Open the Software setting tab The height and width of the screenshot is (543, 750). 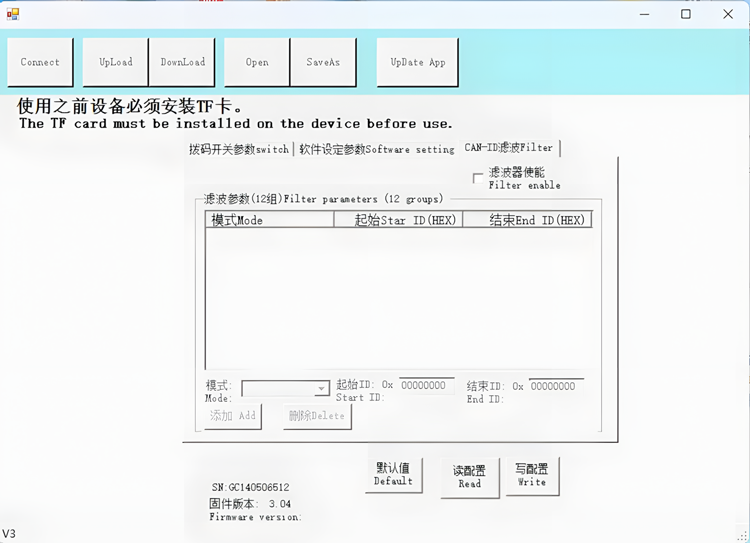376,149
